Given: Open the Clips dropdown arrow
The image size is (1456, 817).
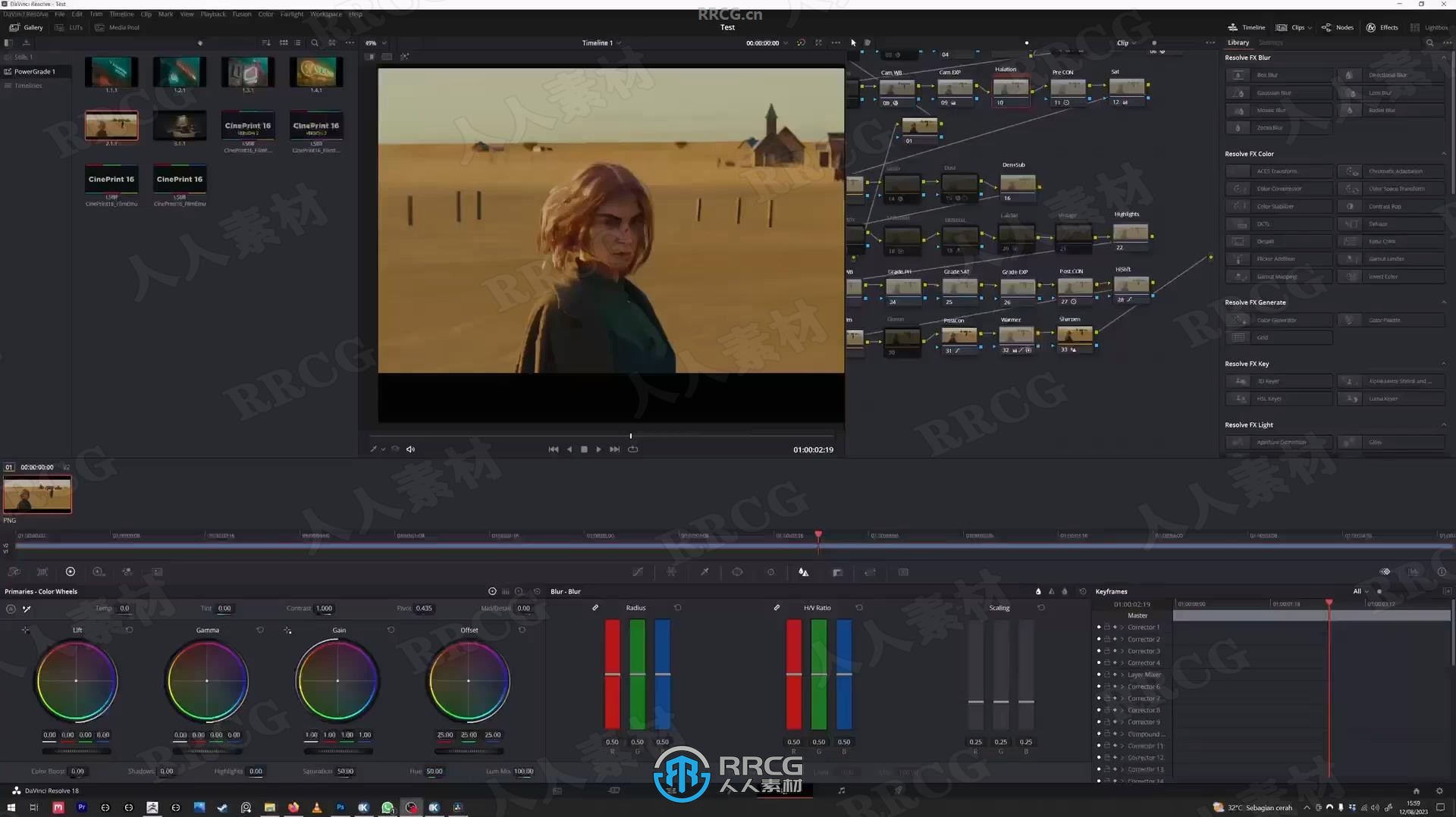Looking at the screenshot, I should coord(1310,28).
